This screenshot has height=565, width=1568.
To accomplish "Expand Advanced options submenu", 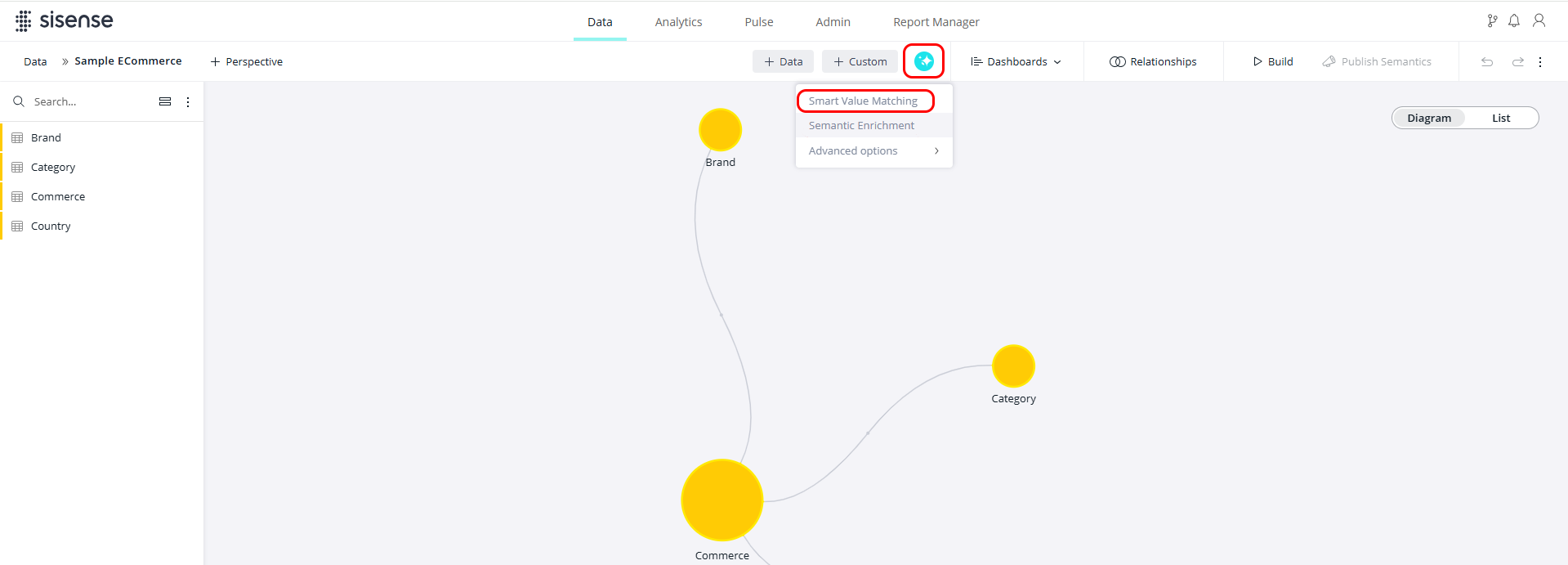I will 873,151.
